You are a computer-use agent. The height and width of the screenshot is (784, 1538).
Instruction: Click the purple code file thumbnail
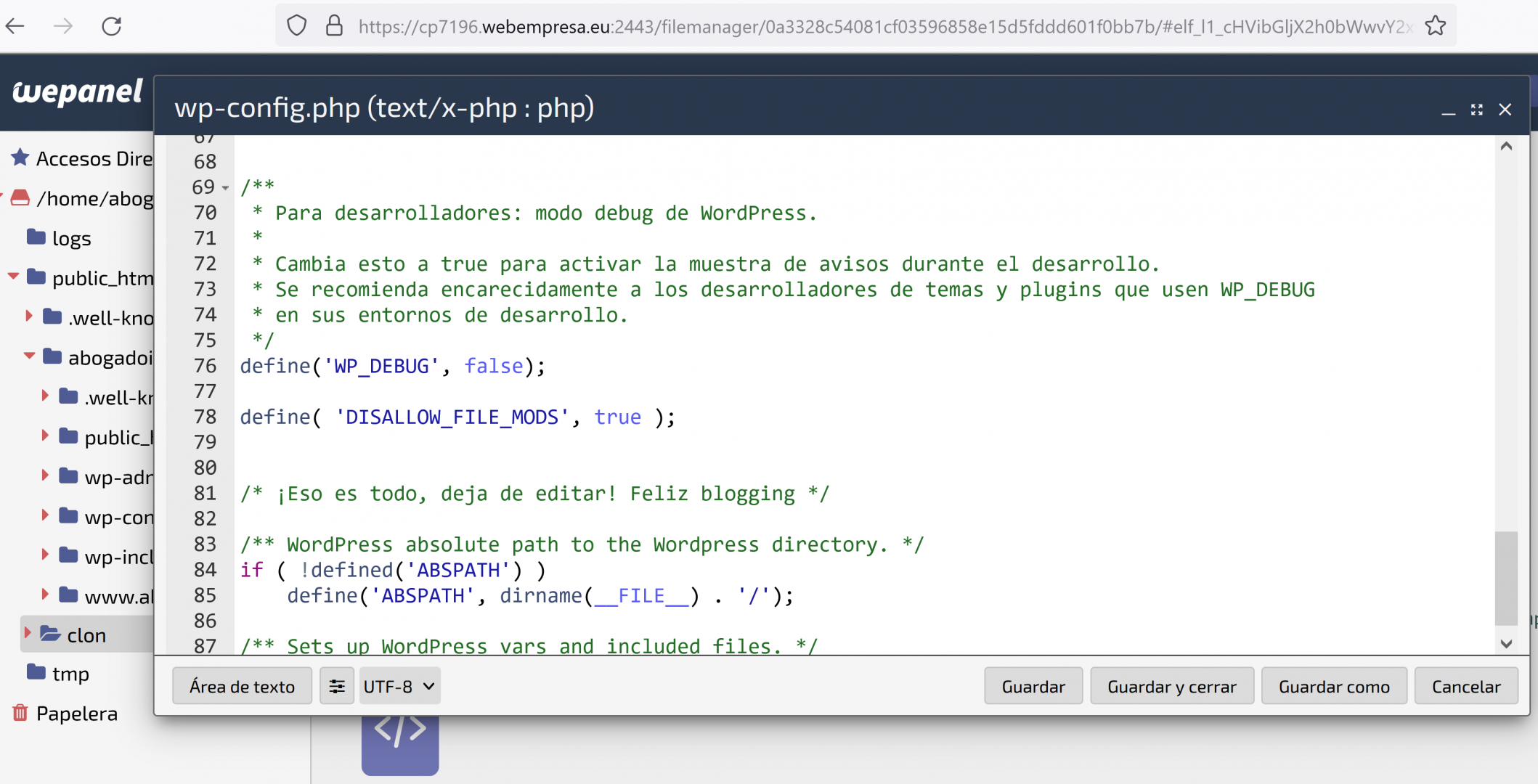pos(400,746)
